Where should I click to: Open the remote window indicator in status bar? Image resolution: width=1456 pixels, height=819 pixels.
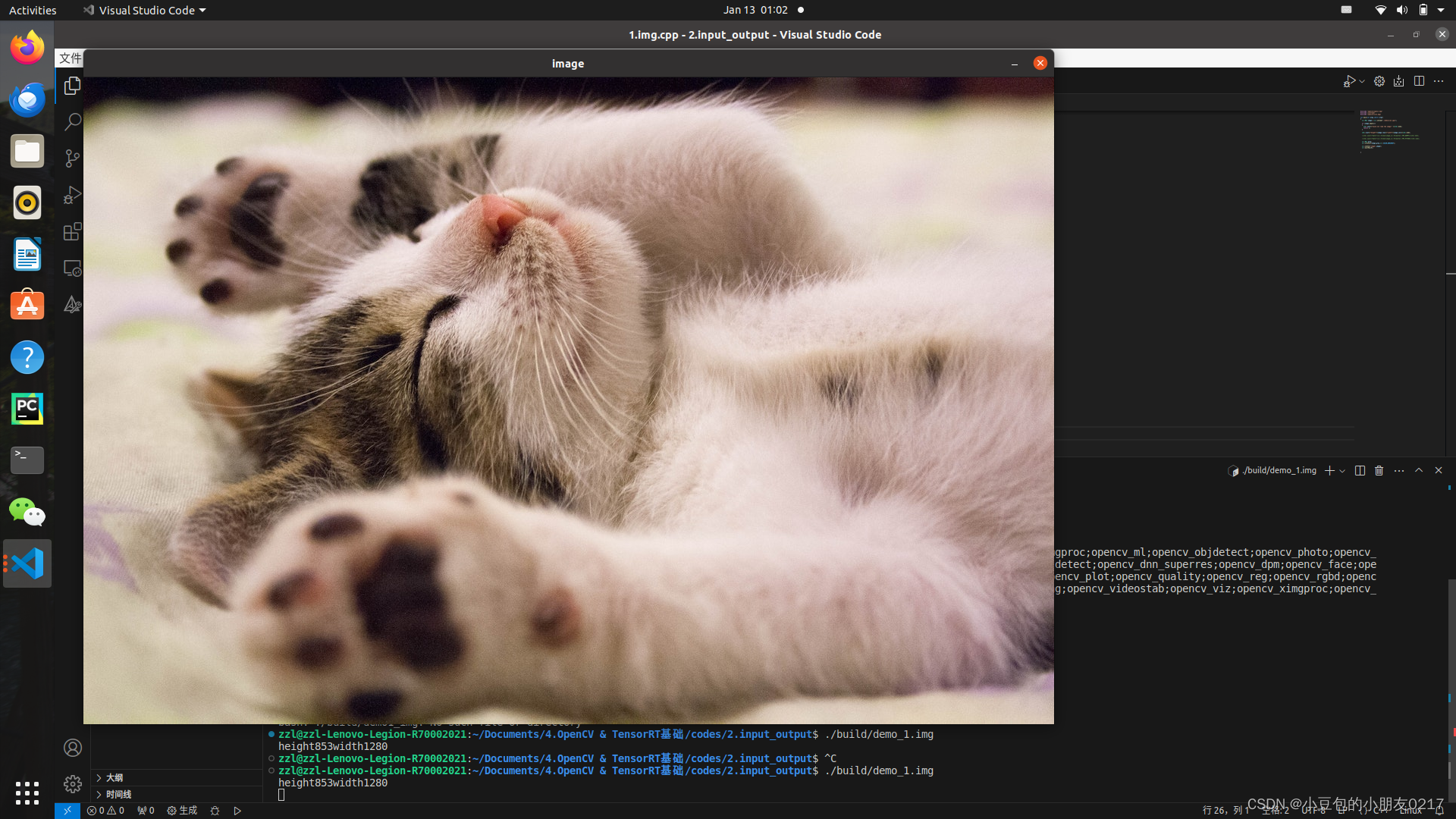67,811
